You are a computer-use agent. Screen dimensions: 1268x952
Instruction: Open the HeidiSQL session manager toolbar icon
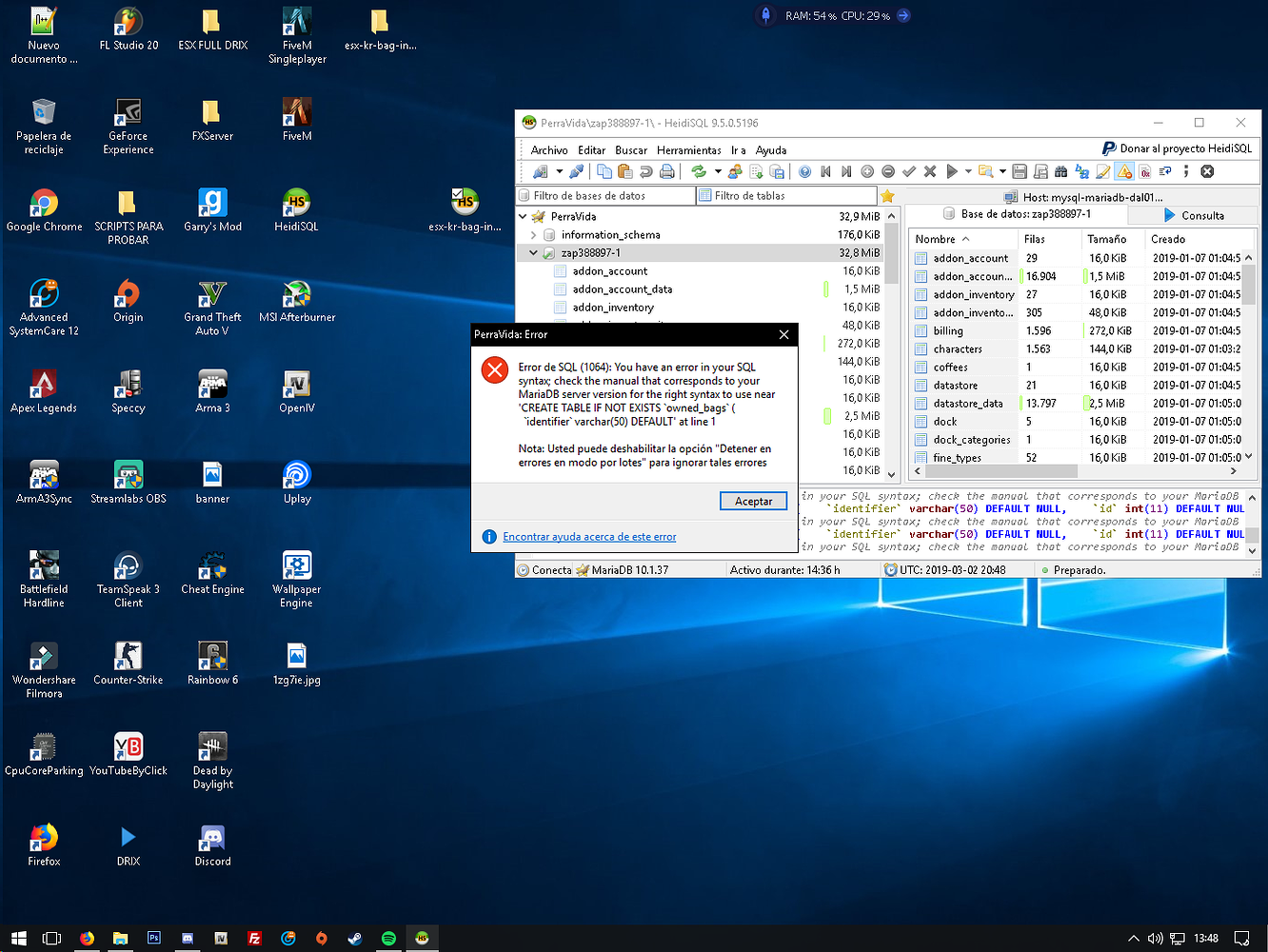(541, 172)
